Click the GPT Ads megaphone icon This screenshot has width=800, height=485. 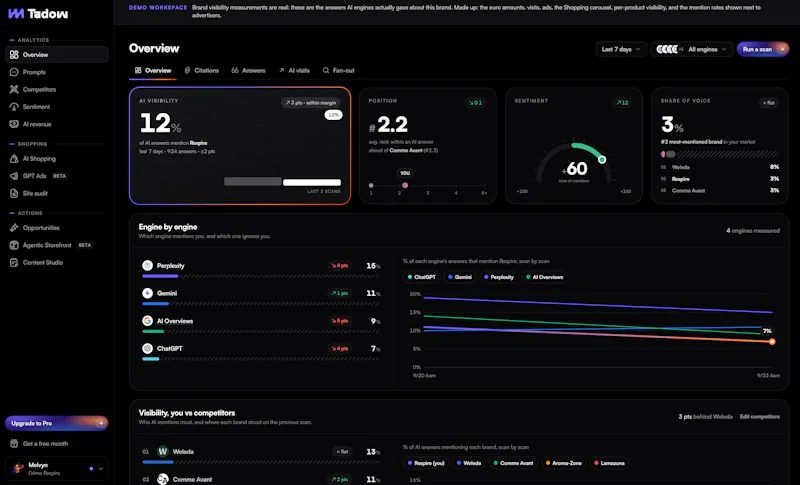(14, 176)
